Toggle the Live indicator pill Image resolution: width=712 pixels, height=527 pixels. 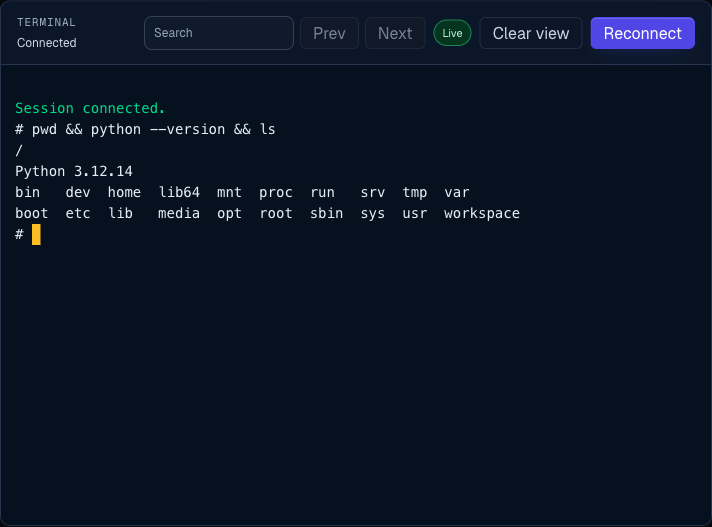pos(452,33)
